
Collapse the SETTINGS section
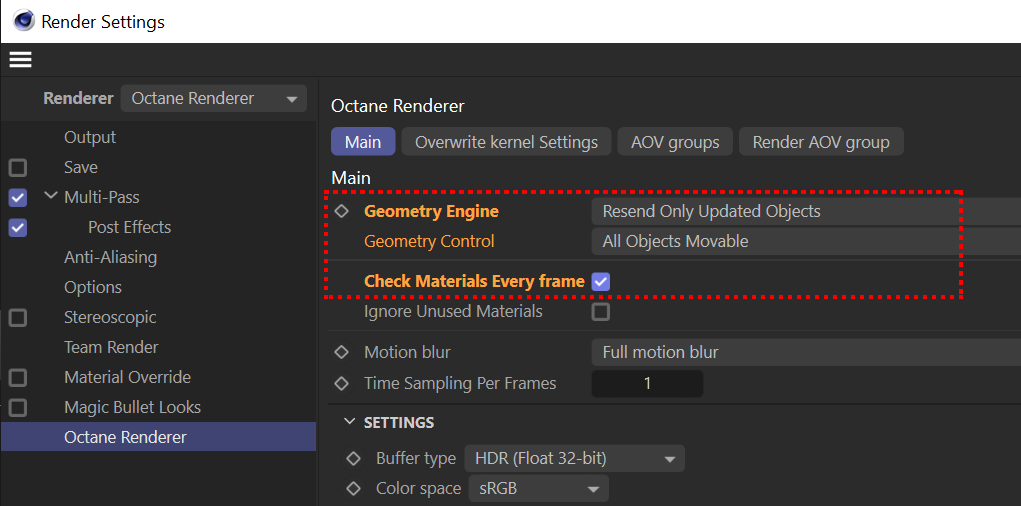point(351,421)
